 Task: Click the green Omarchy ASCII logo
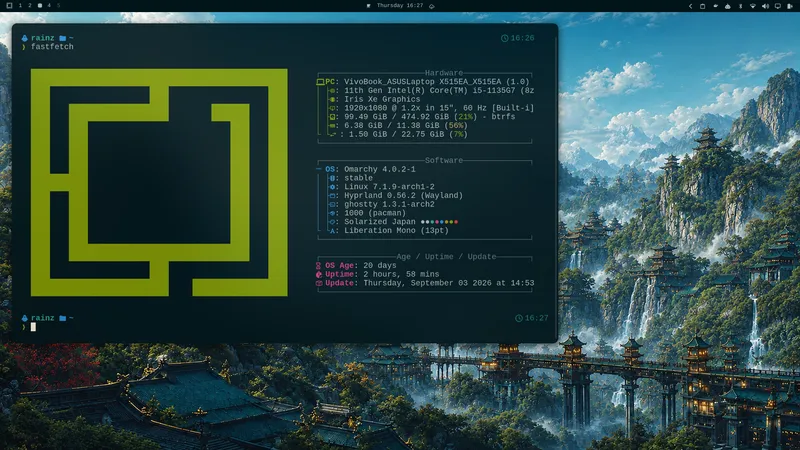(x=159, y=183)
